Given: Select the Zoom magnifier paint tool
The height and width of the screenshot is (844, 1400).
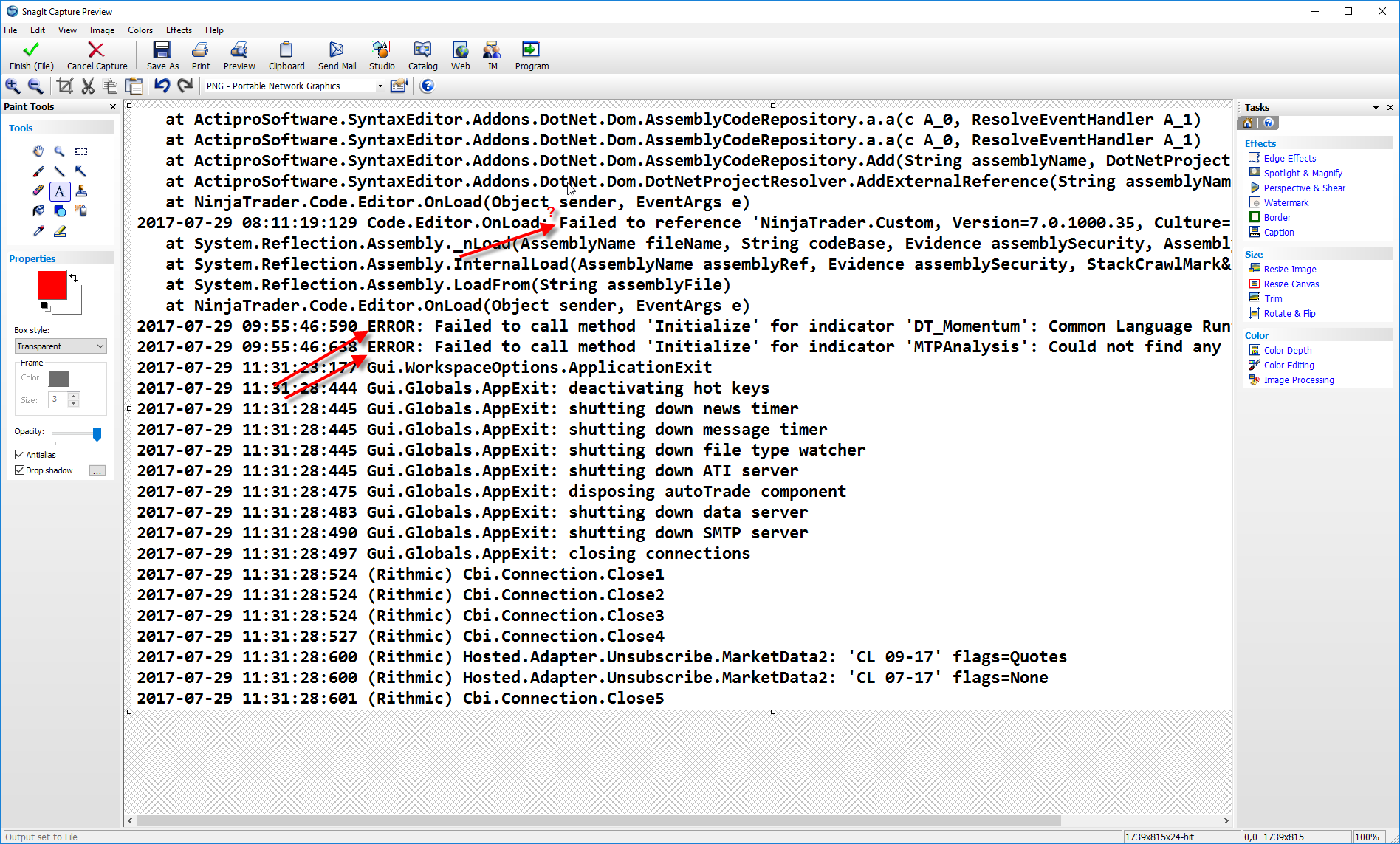Looking at the screenshot, I should (60, 151).
